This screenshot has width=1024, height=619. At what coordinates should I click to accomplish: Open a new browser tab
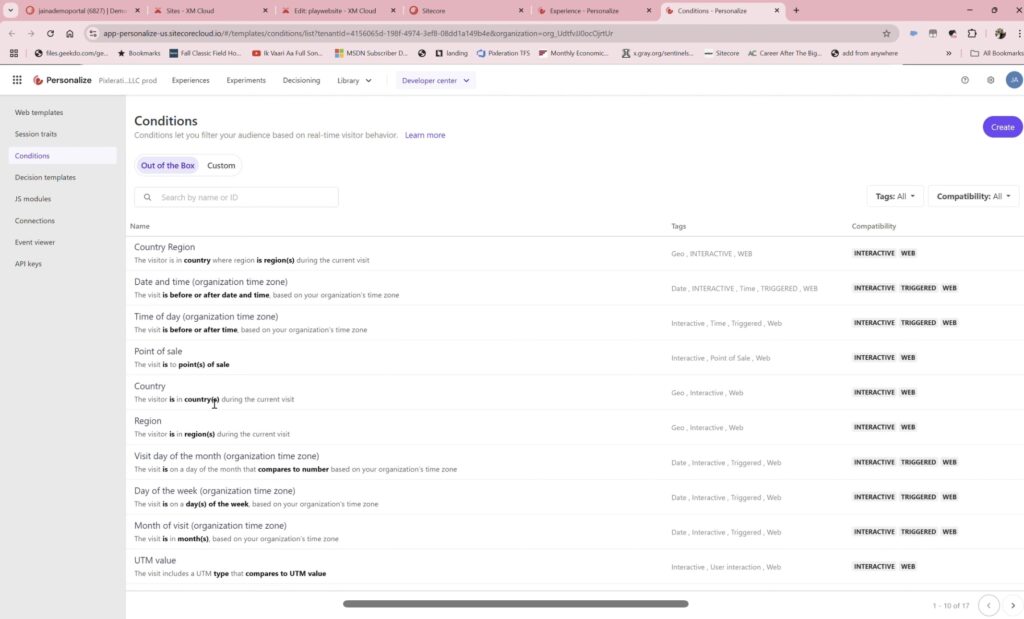(x=796, y=10)
